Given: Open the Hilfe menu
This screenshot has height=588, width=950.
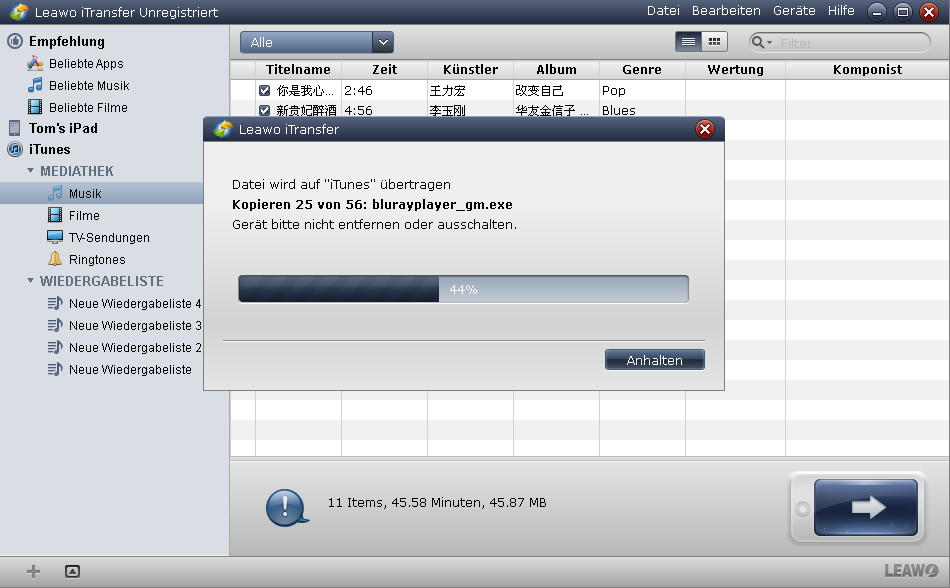Looking at the screenshot, I should [841, 11].
